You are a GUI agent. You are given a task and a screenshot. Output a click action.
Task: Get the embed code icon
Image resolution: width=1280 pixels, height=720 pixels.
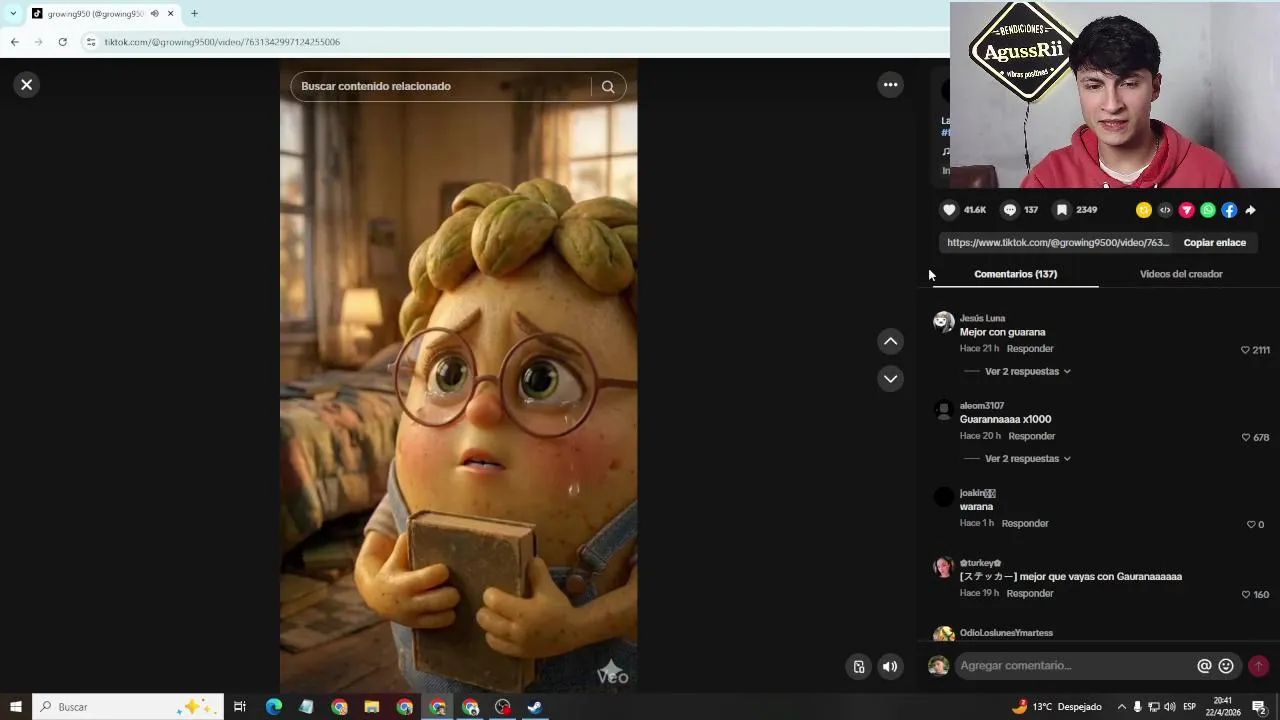click(1165, 210)
